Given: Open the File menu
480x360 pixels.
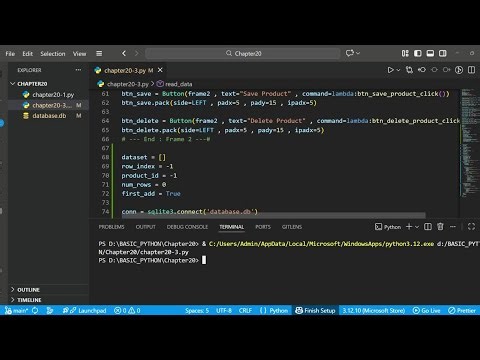Looking at the screenshot, I should tap(10, 54).
